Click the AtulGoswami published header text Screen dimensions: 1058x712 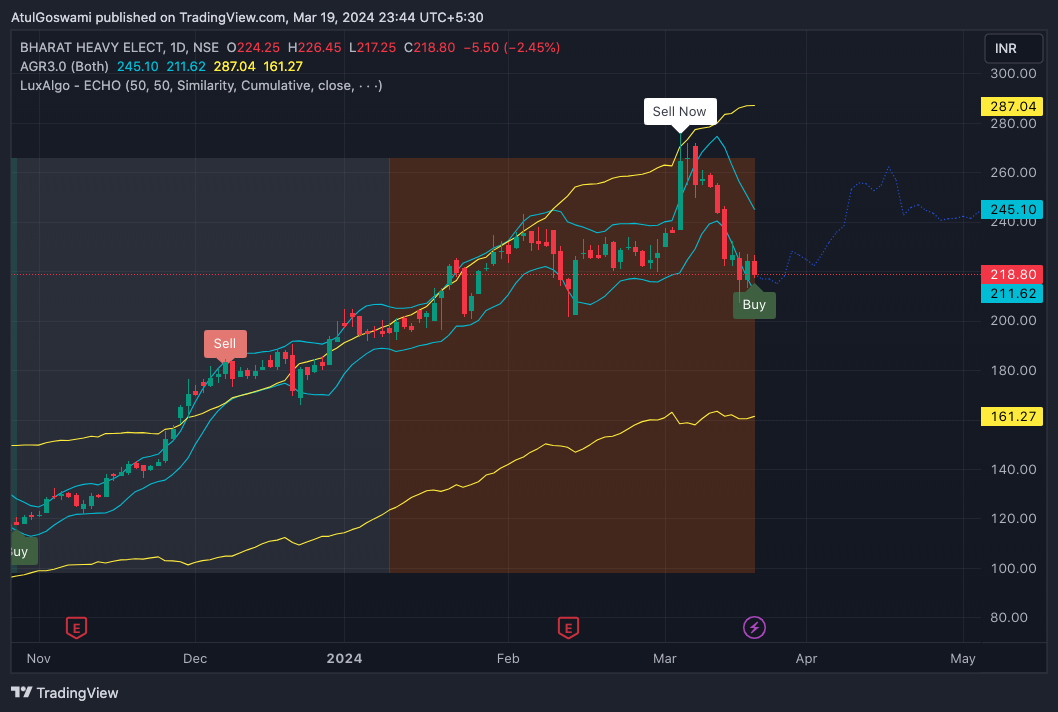pos(247,17)
